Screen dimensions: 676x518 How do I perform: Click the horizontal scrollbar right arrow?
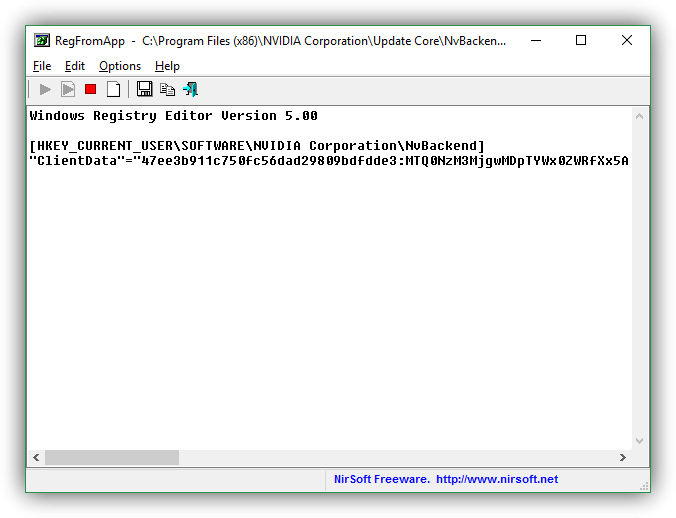point(623,458)
